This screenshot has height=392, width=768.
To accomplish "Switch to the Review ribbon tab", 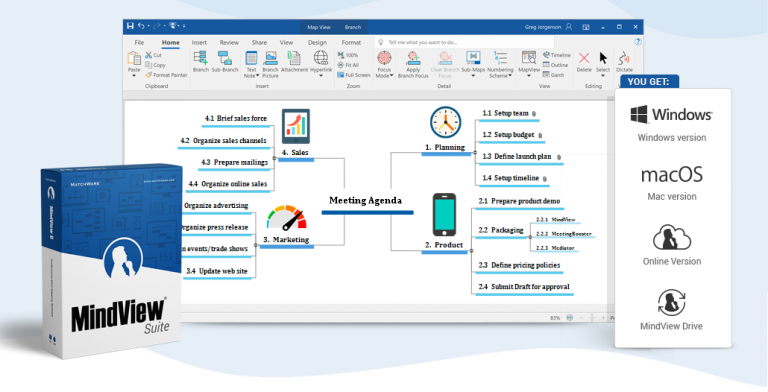I will point(229,43).
